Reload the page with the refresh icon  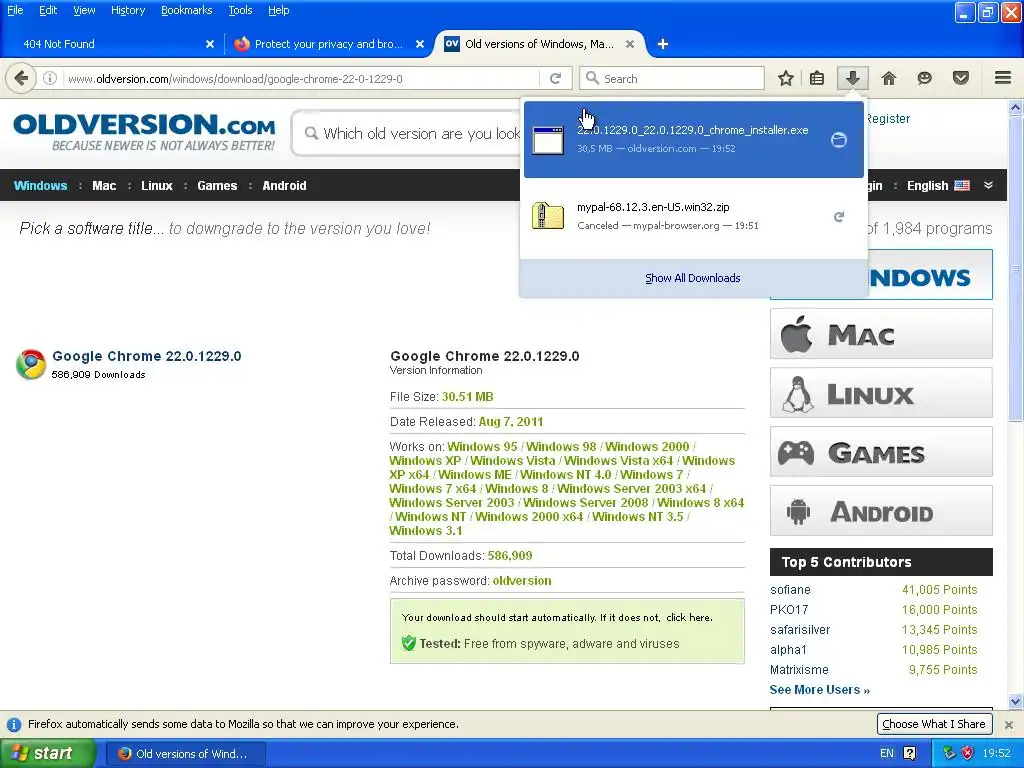coord(556,78)
